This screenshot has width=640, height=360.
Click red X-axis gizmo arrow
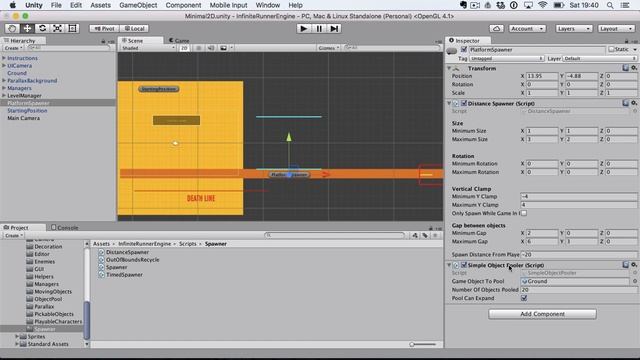pyautogui.click(x=326, y=174)
